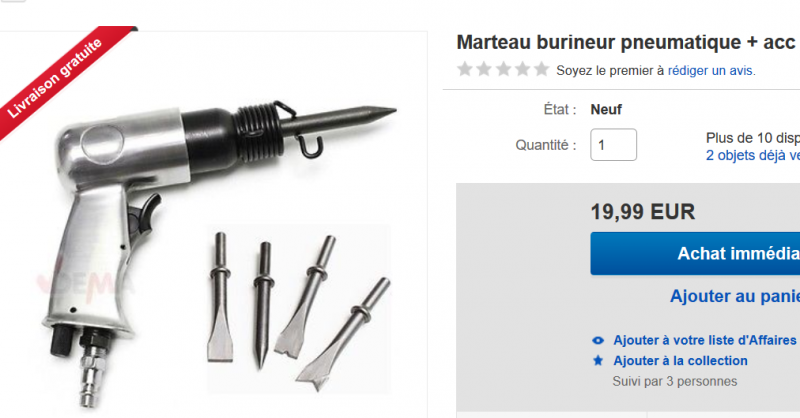
Task: Open the 2 objets déjà vendus link
Action: (x=753, y=155)
